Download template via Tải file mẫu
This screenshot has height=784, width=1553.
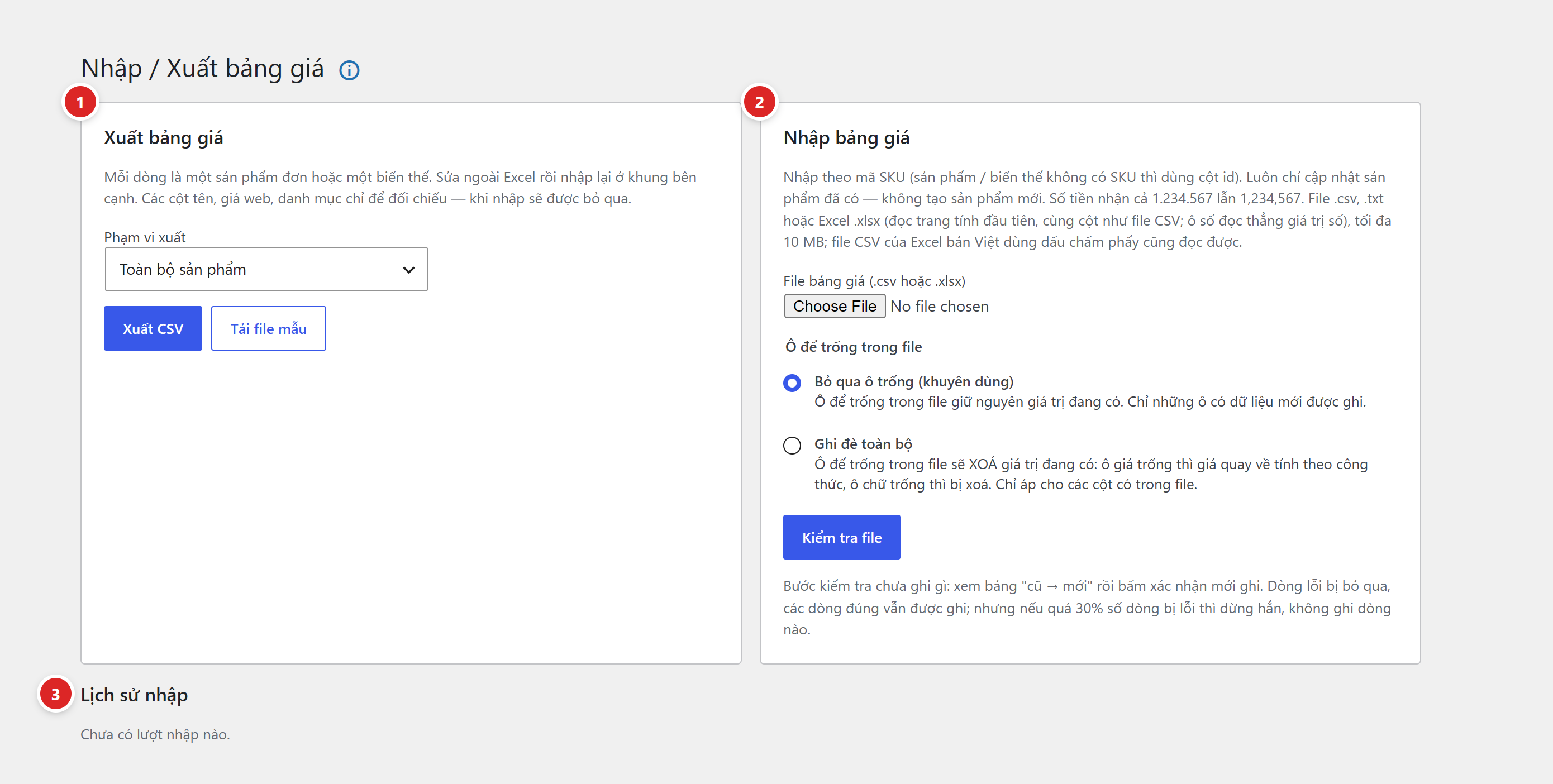(x=268, y=328)
